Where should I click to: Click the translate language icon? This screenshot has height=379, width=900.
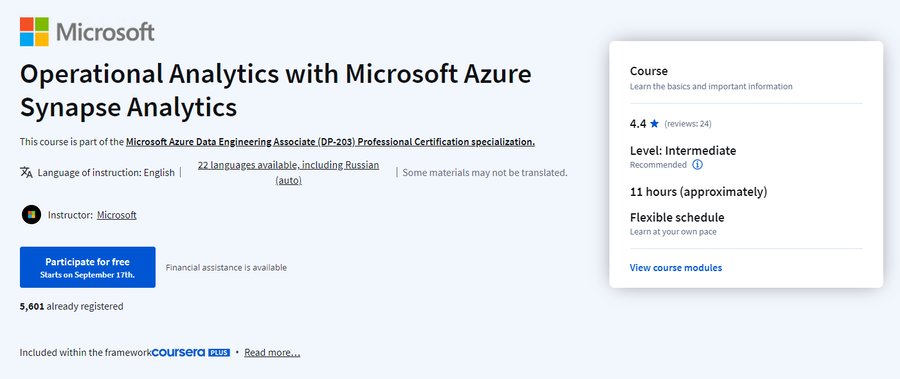(26, 172)
